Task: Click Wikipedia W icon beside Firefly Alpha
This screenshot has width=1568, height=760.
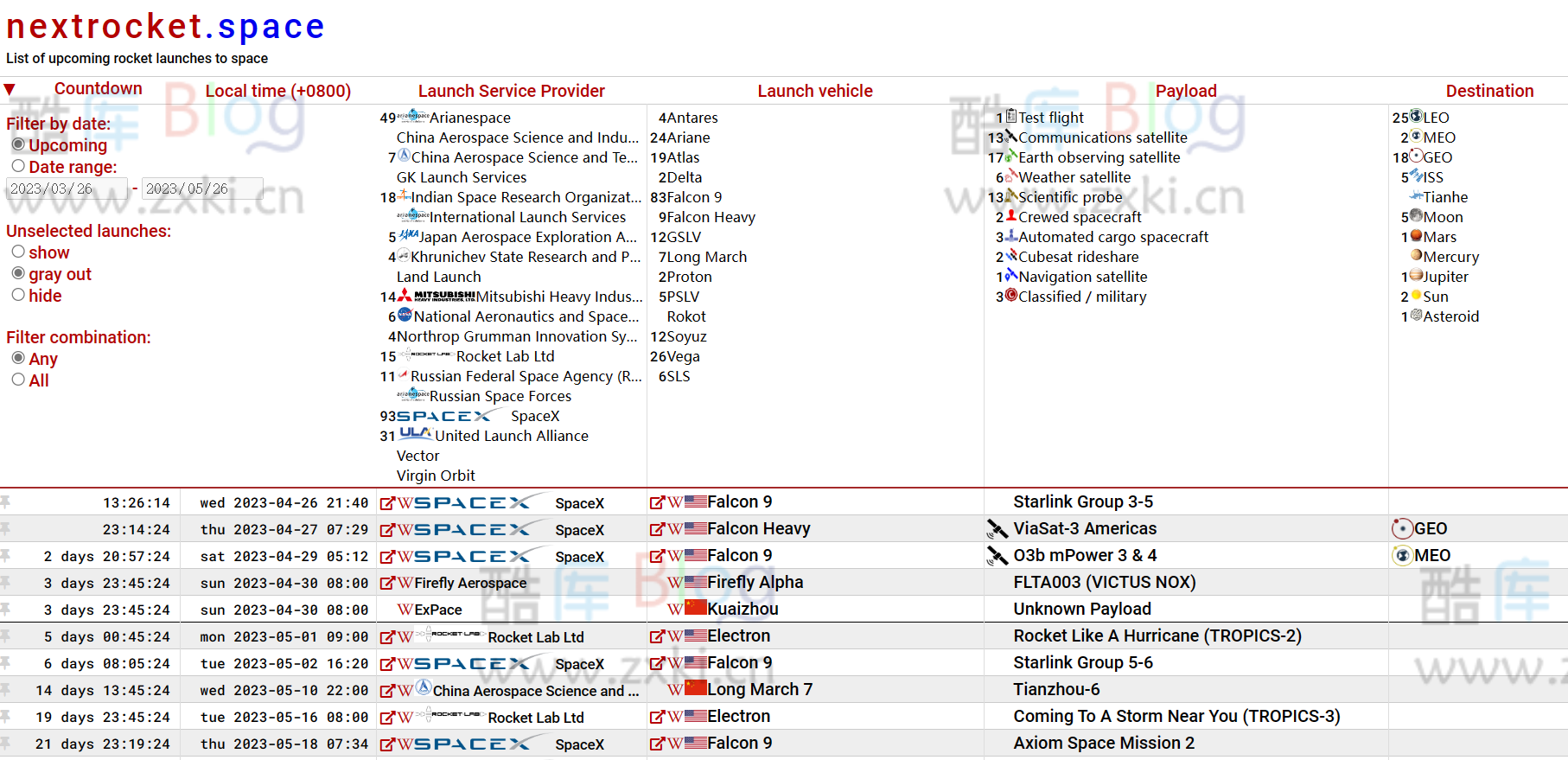Action: (674, 583)
